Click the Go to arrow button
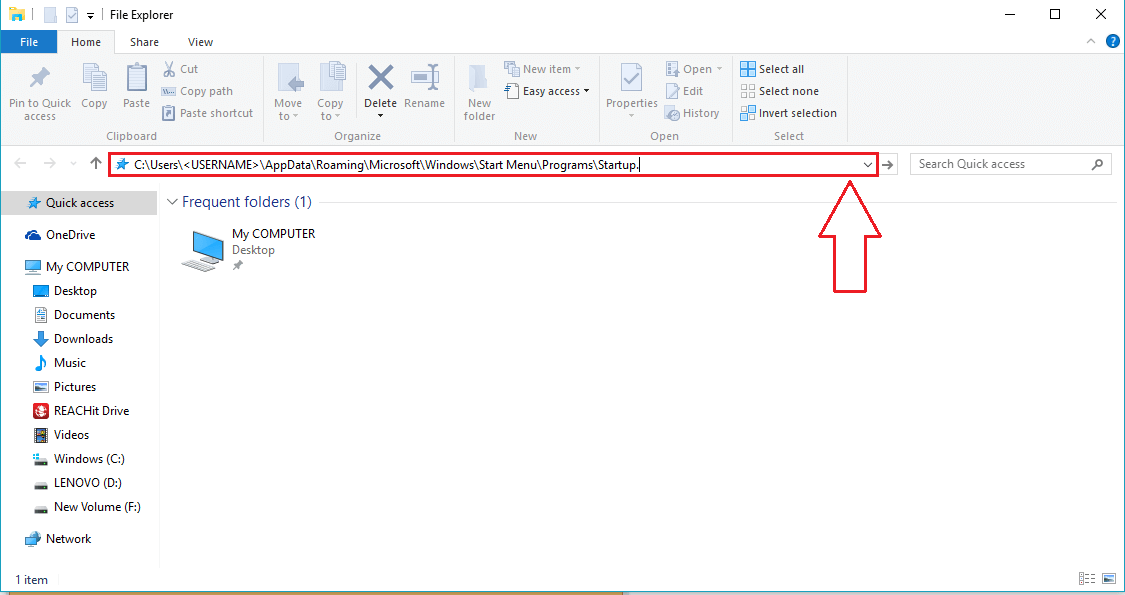The width and height of the screenshot is (1125, 595). [888, 164]
